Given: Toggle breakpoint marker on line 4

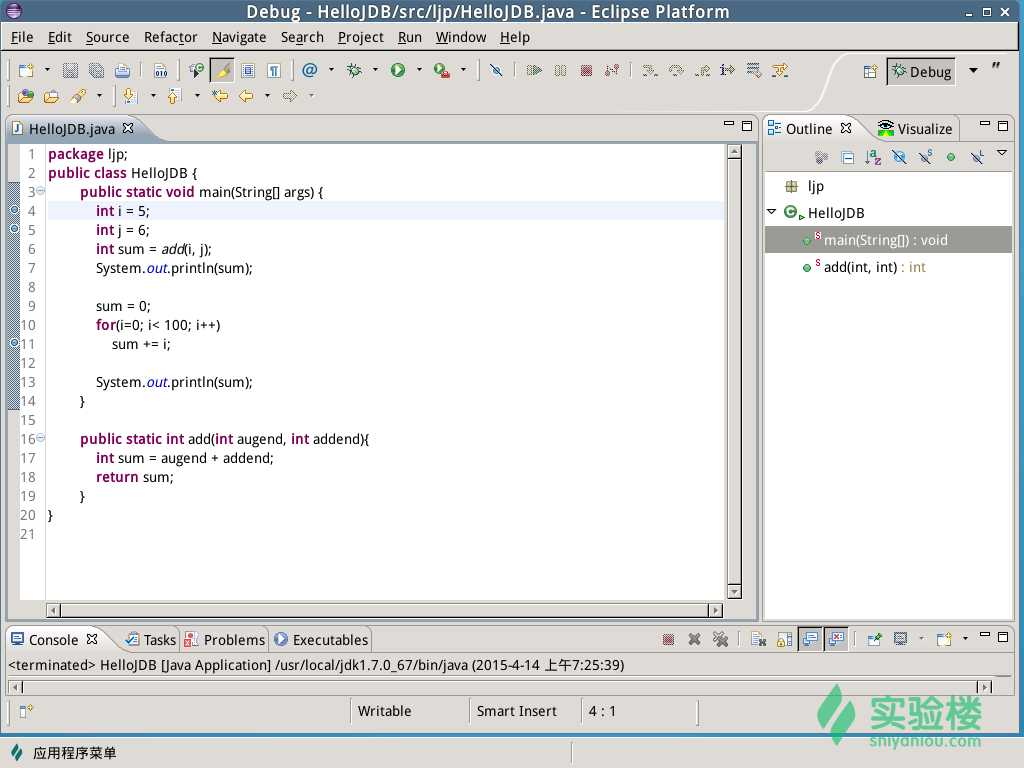Looking at the screenshot, I should point(14,210).
